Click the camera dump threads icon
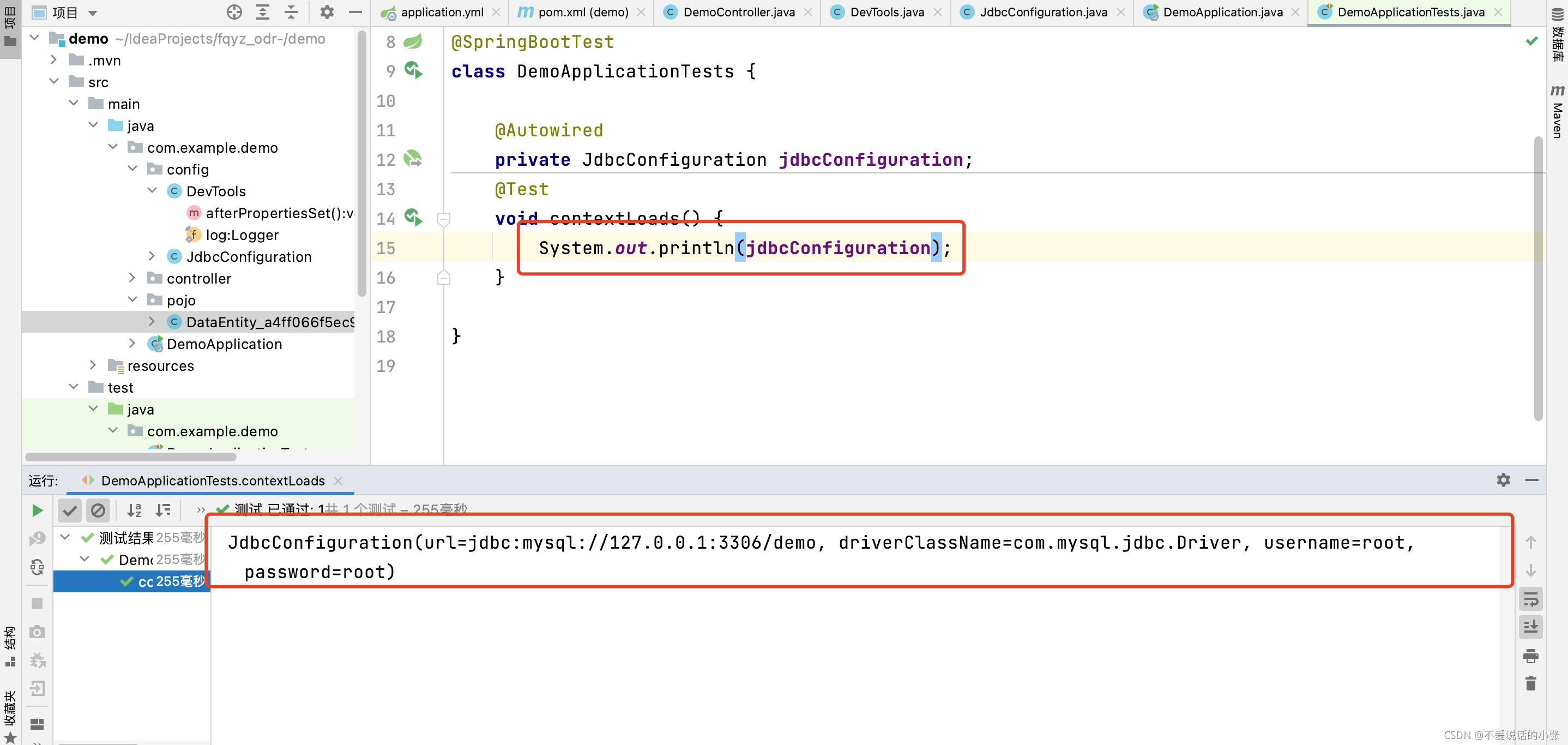 click(x=37, y=632)
